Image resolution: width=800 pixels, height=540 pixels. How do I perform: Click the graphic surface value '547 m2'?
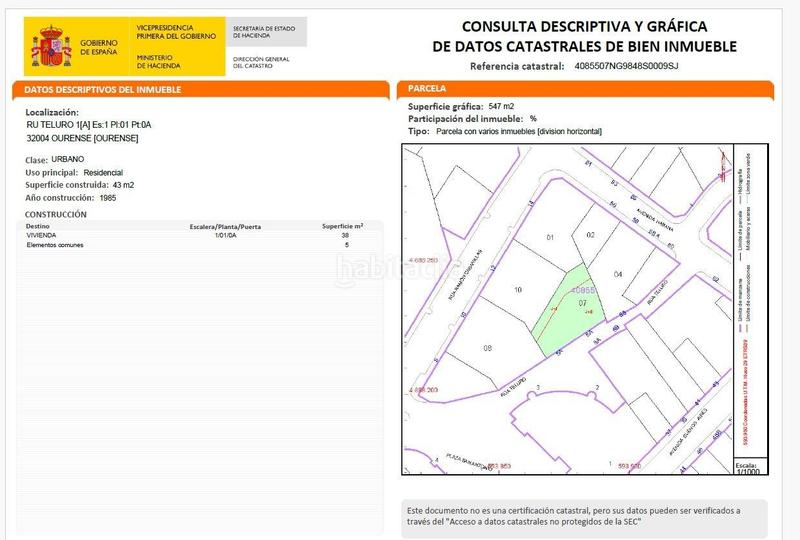point(501,106)
